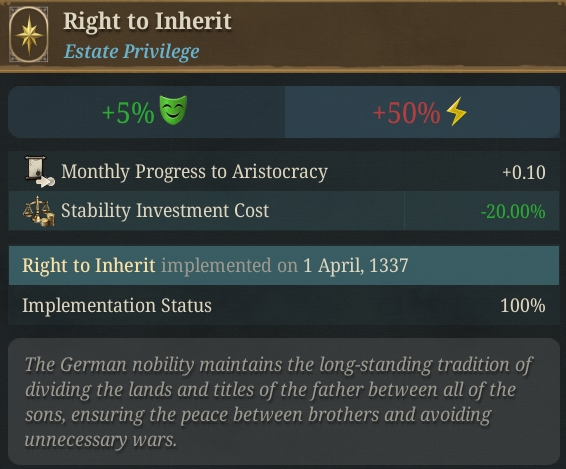Image resolution: width=566 pixels, height=469 pixels.
Task: Click the scroll icon beside Monthly Progress to Aristocracy
Action: [39, 171]
